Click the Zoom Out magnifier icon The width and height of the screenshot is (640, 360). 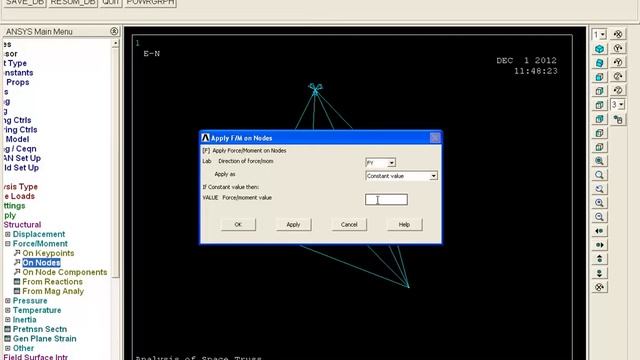(x=599, y=217)
